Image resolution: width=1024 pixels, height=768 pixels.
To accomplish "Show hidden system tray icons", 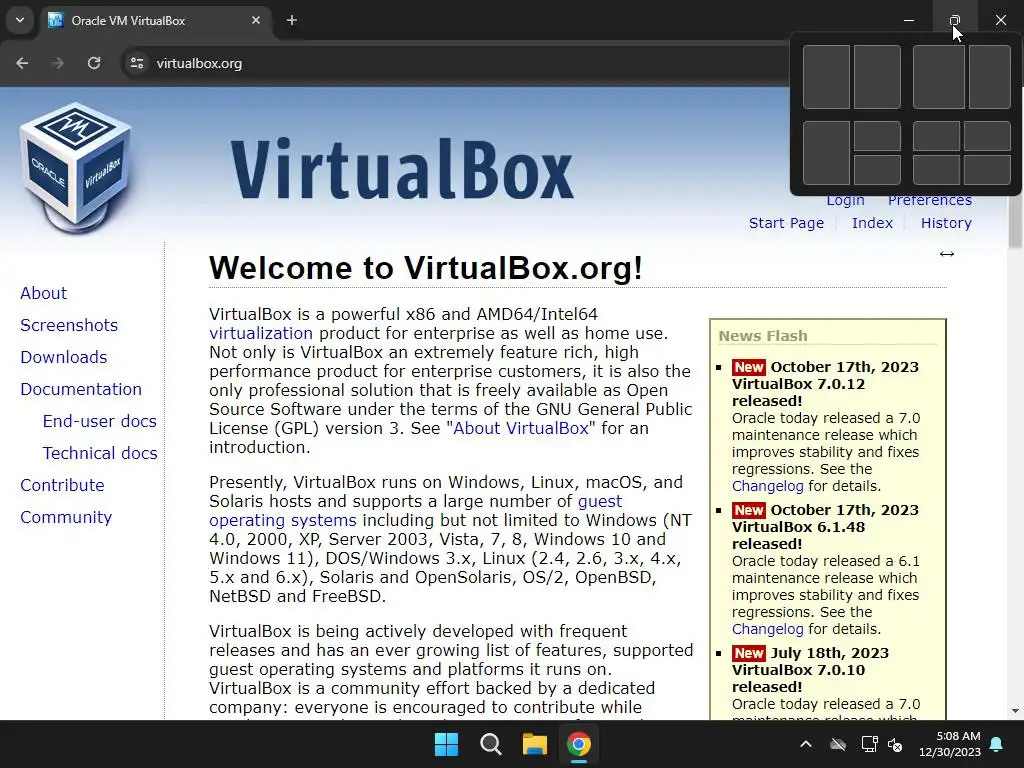I will [x=806, y=744].
